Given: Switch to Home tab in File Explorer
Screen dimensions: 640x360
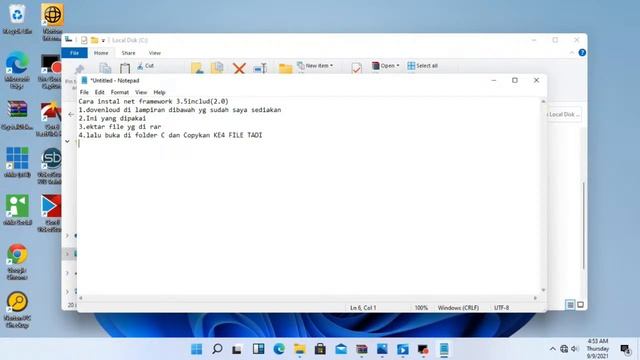Looking at the screenshot, I should coord(101,53).
